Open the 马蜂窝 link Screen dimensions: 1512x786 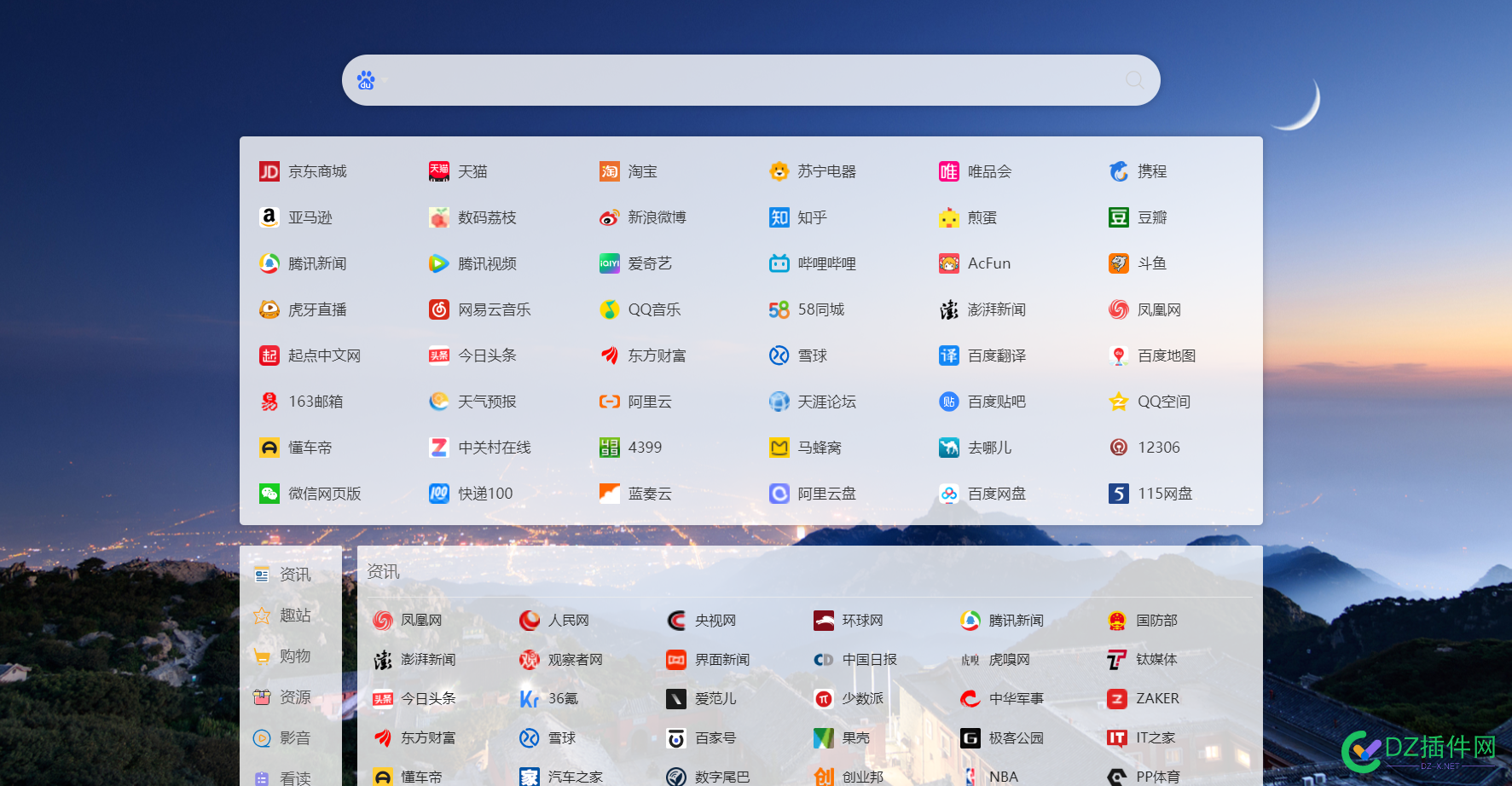click(x=806, y=448)
